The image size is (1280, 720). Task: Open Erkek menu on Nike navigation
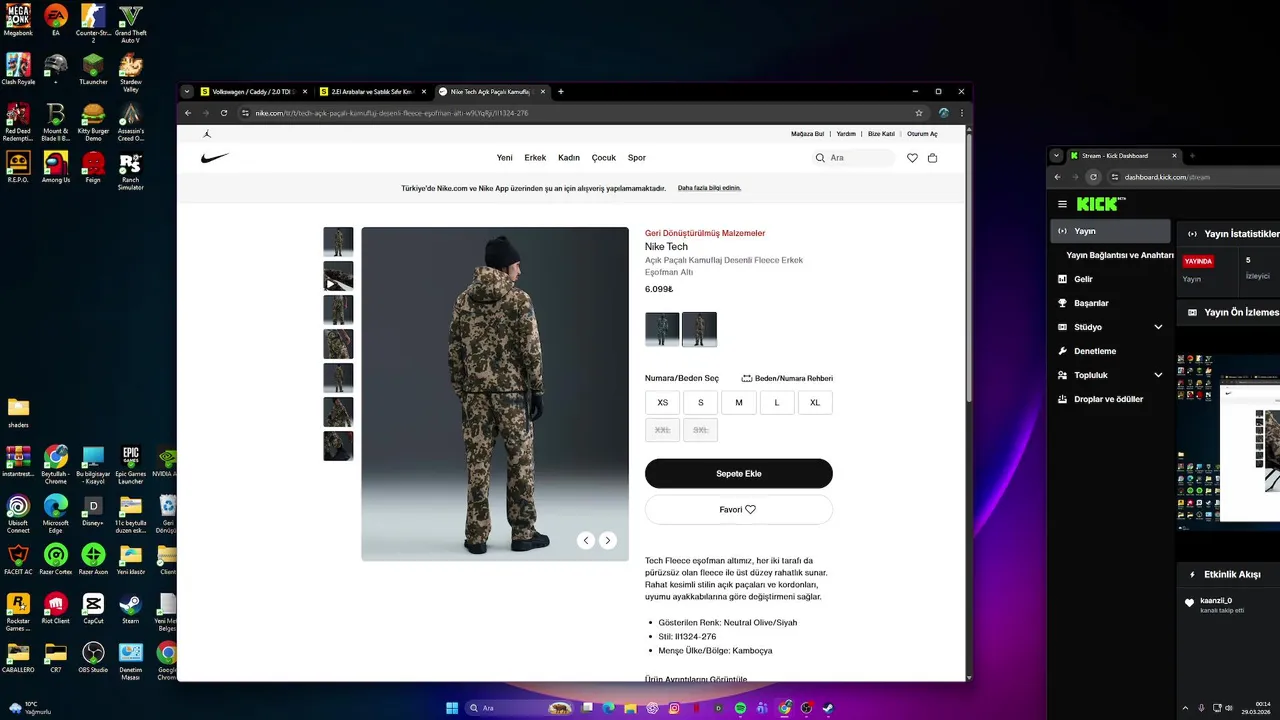[x=535, y=158]
